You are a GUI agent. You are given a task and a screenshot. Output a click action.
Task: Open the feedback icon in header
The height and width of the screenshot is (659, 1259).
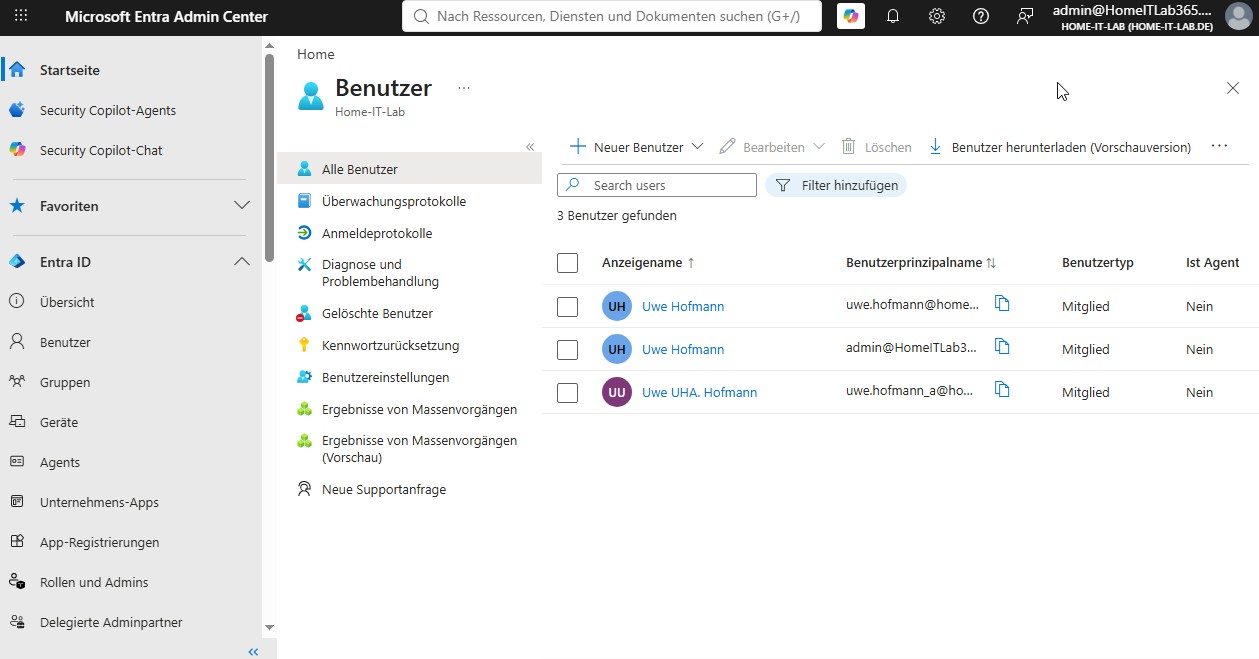(x=1025, y=16)
